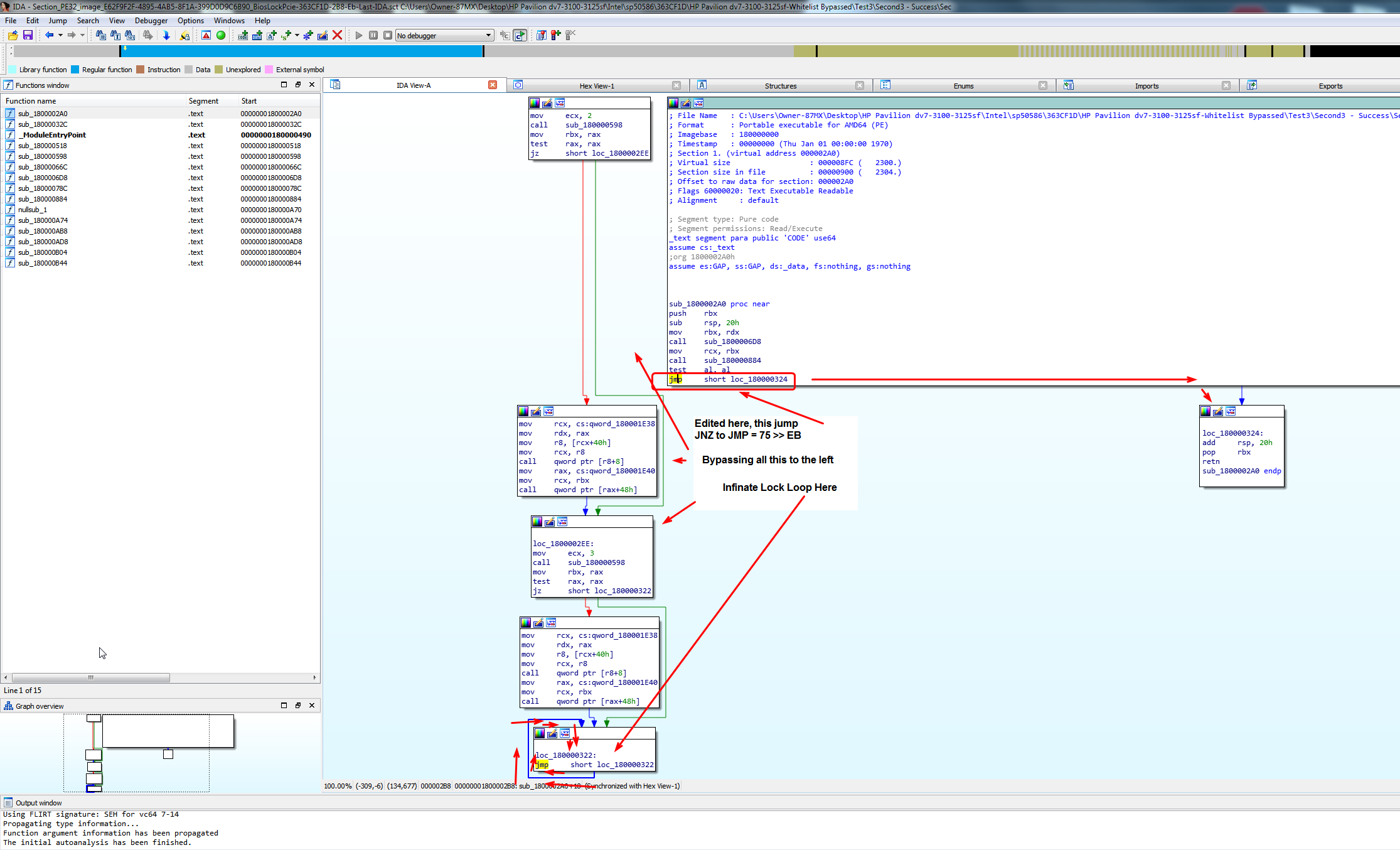Sort by Segment column header
Image resolution: width=1400 pixels, height=850 pixels.
pyautogui.click(x=212, y=101)
